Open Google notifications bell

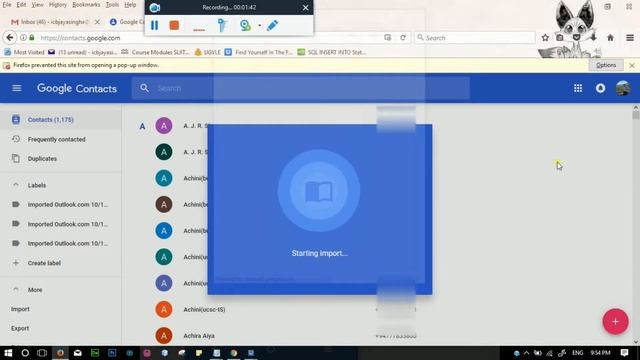pyautogui.click(x=600, y=88)
